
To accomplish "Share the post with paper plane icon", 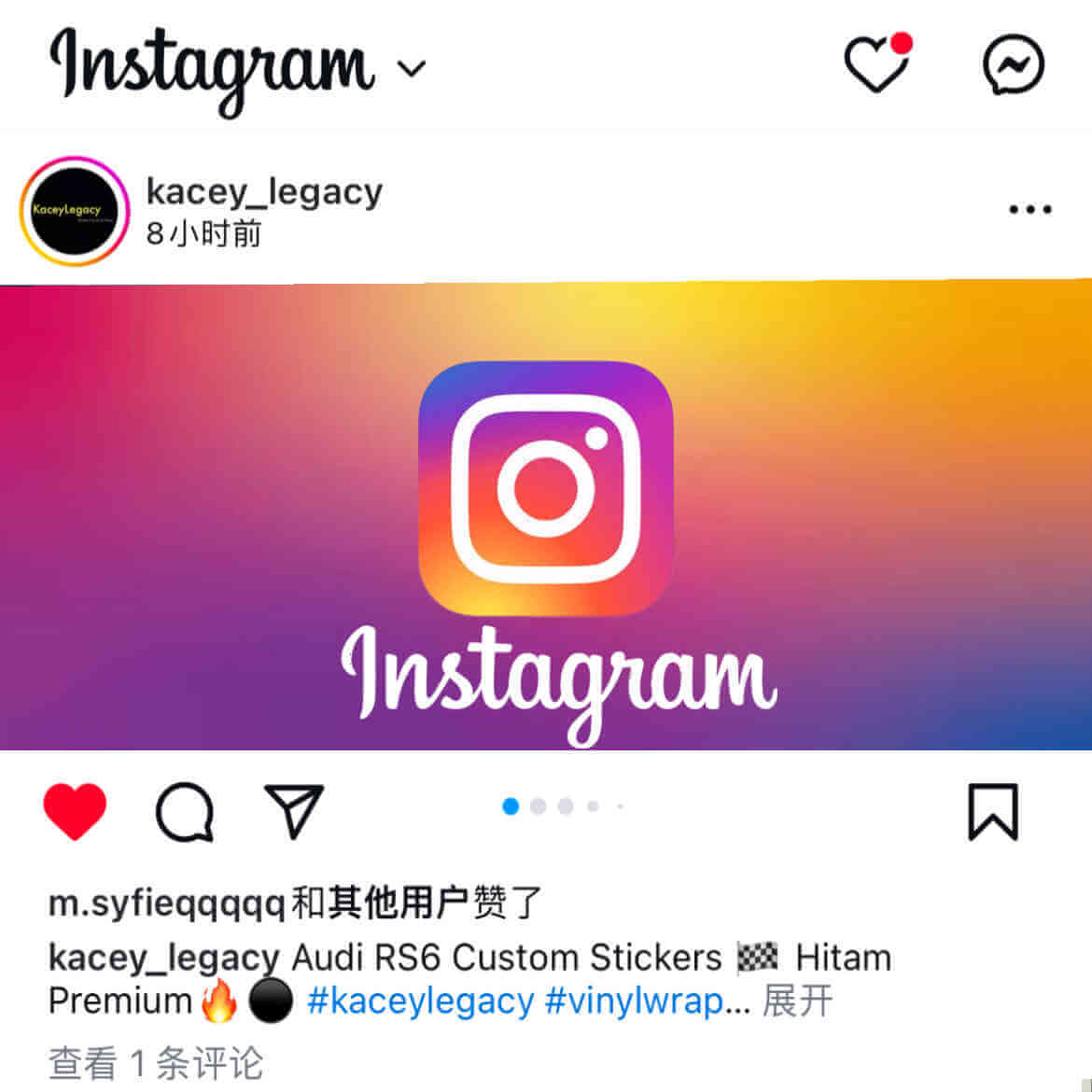I will pyautogui.click(x=293, y=811).
